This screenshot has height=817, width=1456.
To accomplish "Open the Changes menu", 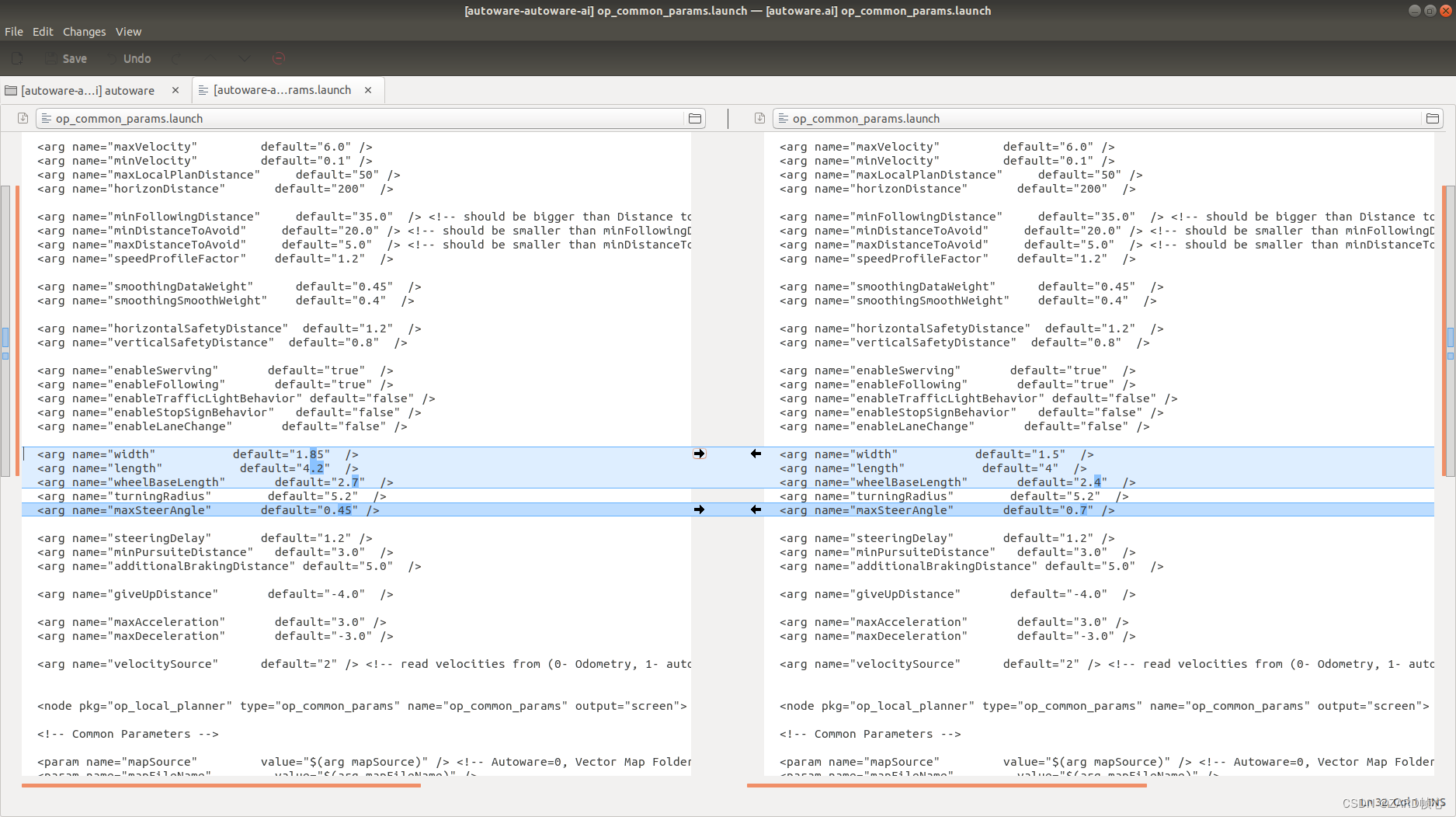I will tap(84, 32).
